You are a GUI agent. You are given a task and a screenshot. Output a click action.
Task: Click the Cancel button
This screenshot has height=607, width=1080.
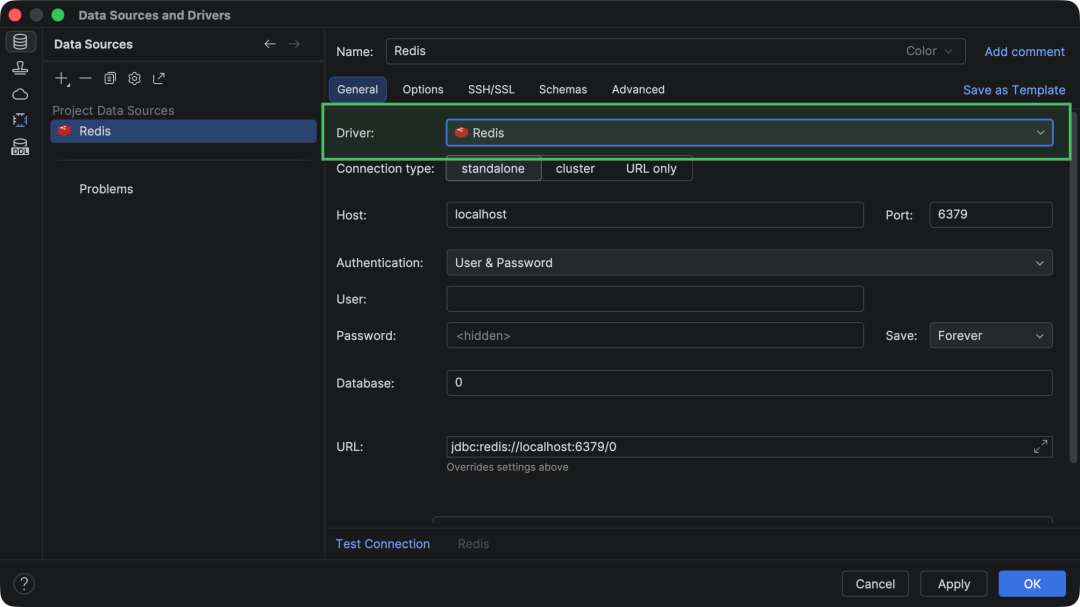point(875,584)
